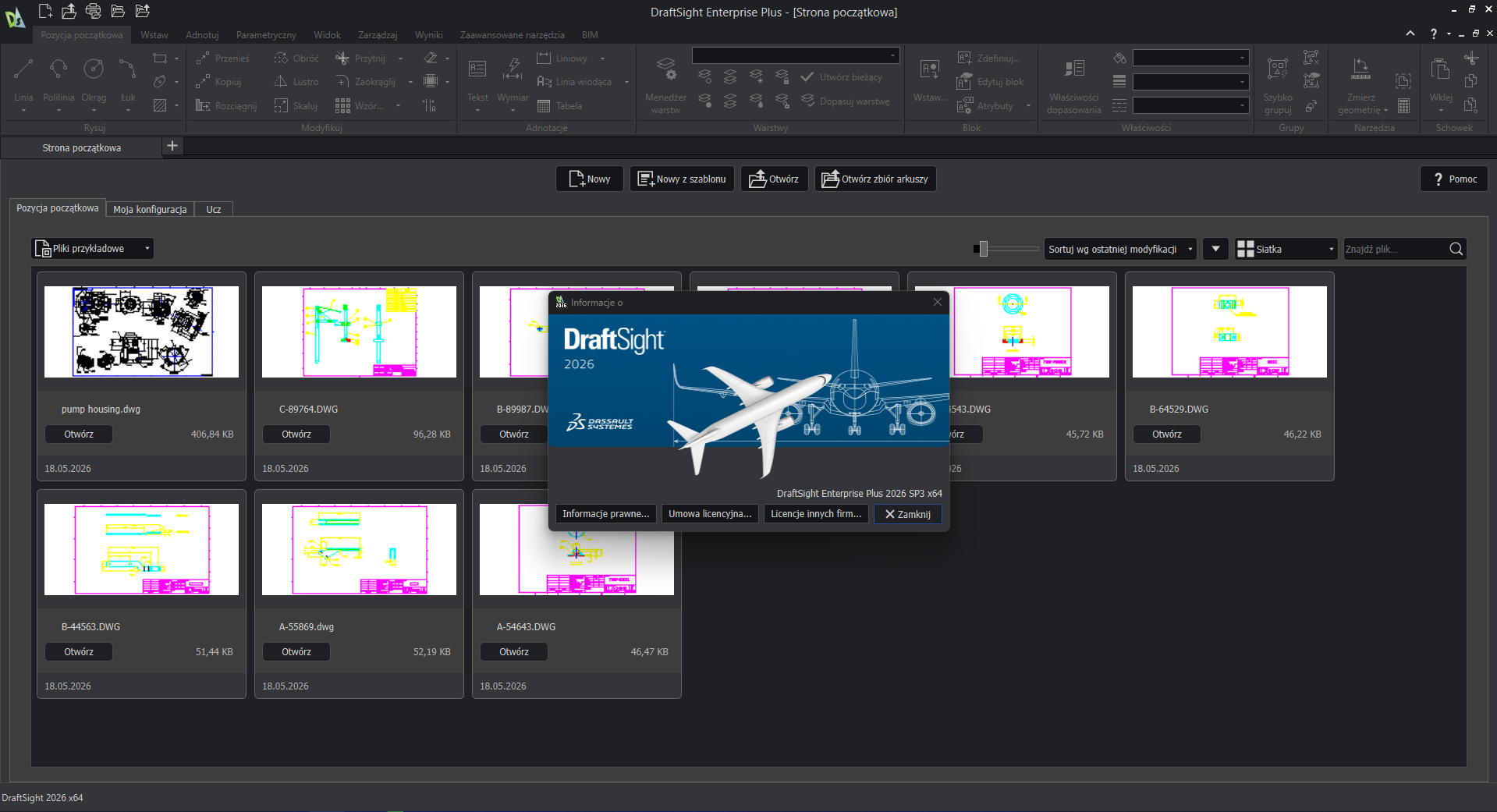Click the Zmierz geometrię measure tool
Screen dimensions: 1497x812
1360,84
